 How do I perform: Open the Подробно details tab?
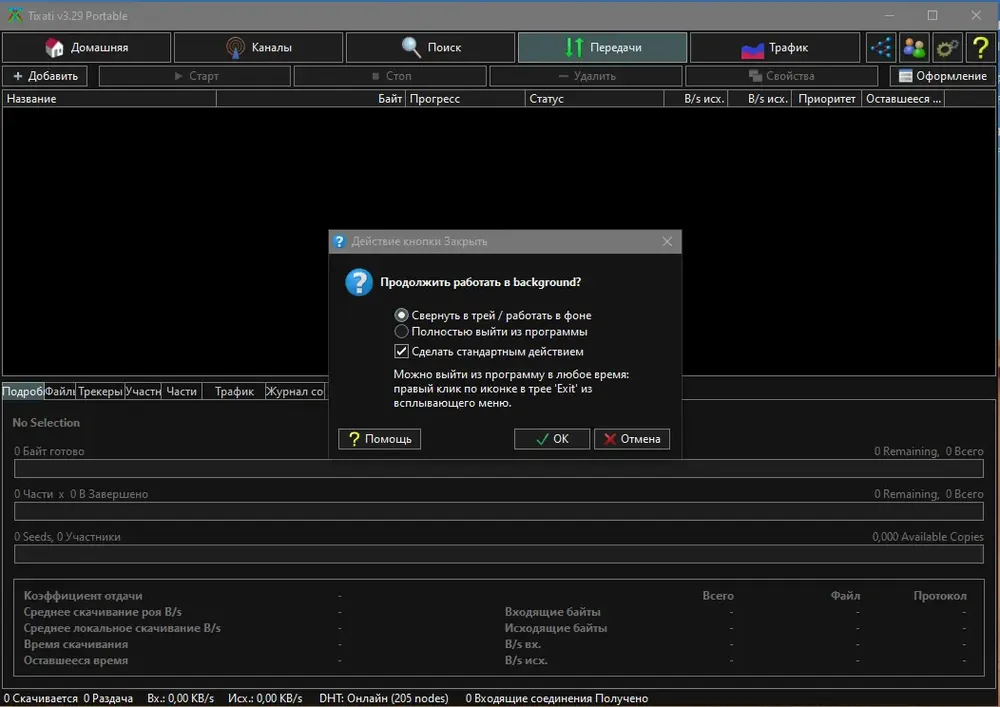click(23, 391)
